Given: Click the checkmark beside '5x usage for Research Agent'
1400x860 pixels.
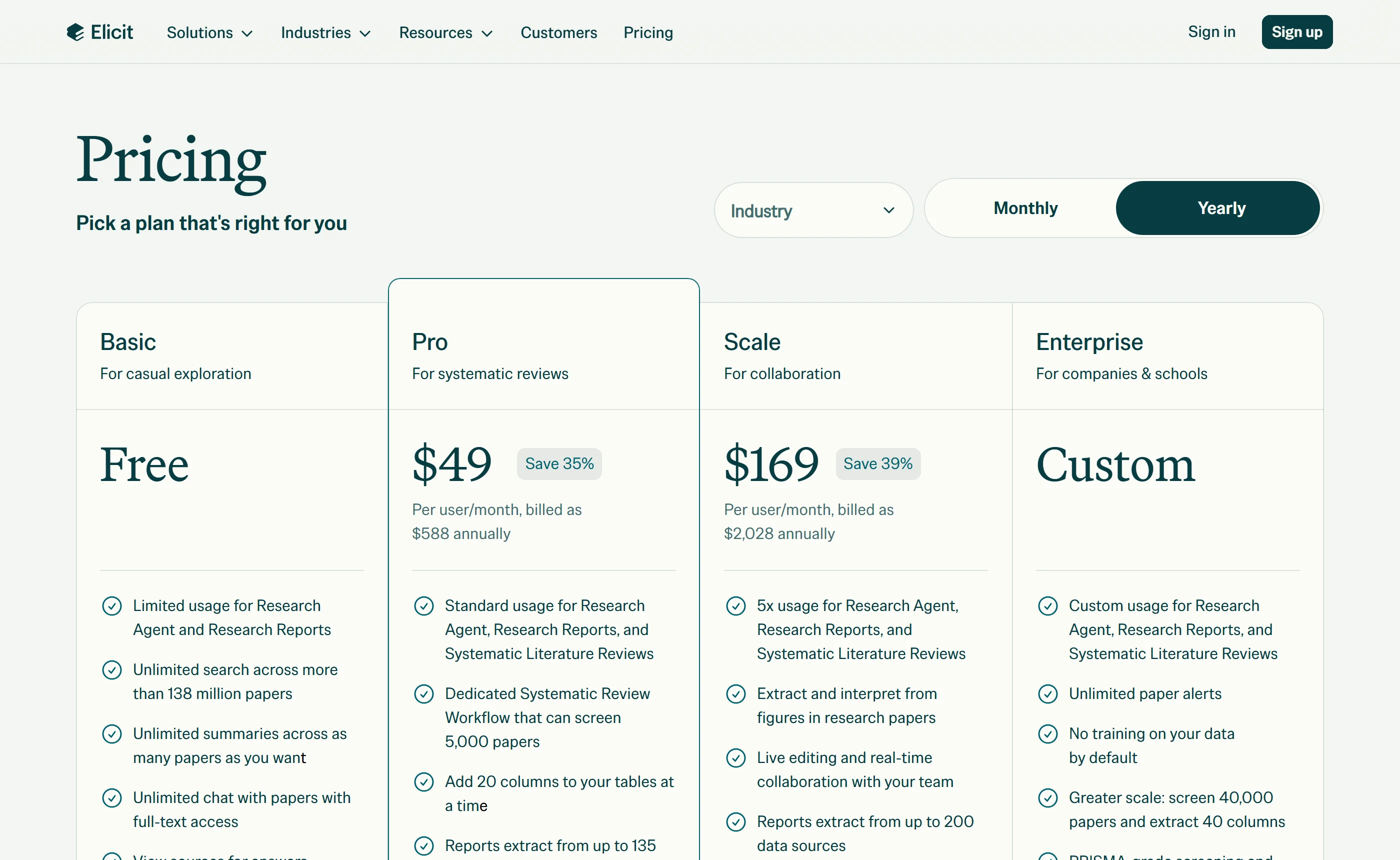Looking at the screenshot, I should (x=736, y=606).
